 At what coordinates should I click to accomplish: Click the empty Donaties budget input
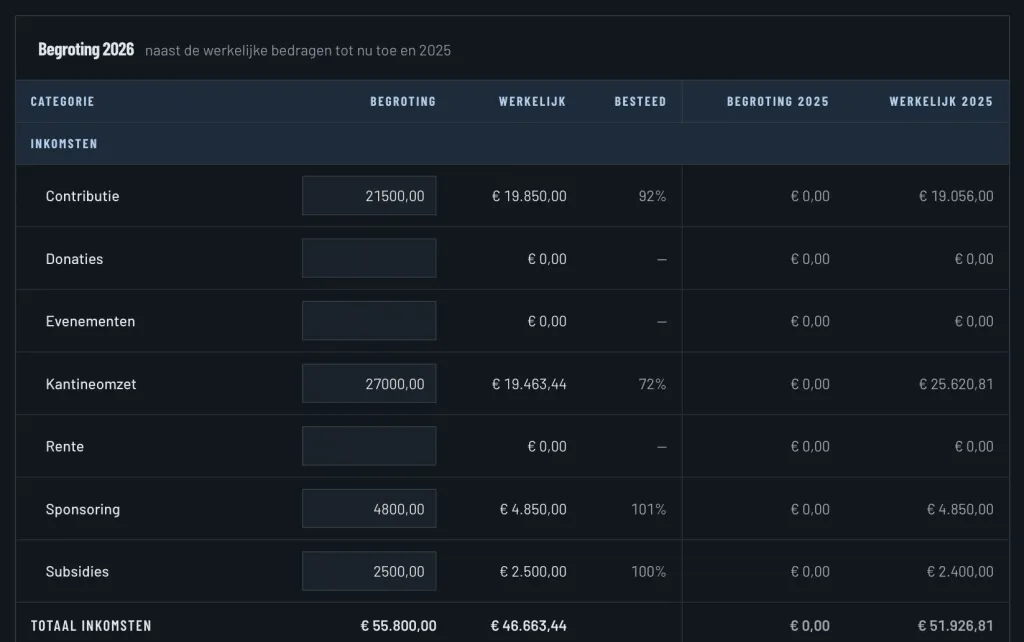point(369,258)
